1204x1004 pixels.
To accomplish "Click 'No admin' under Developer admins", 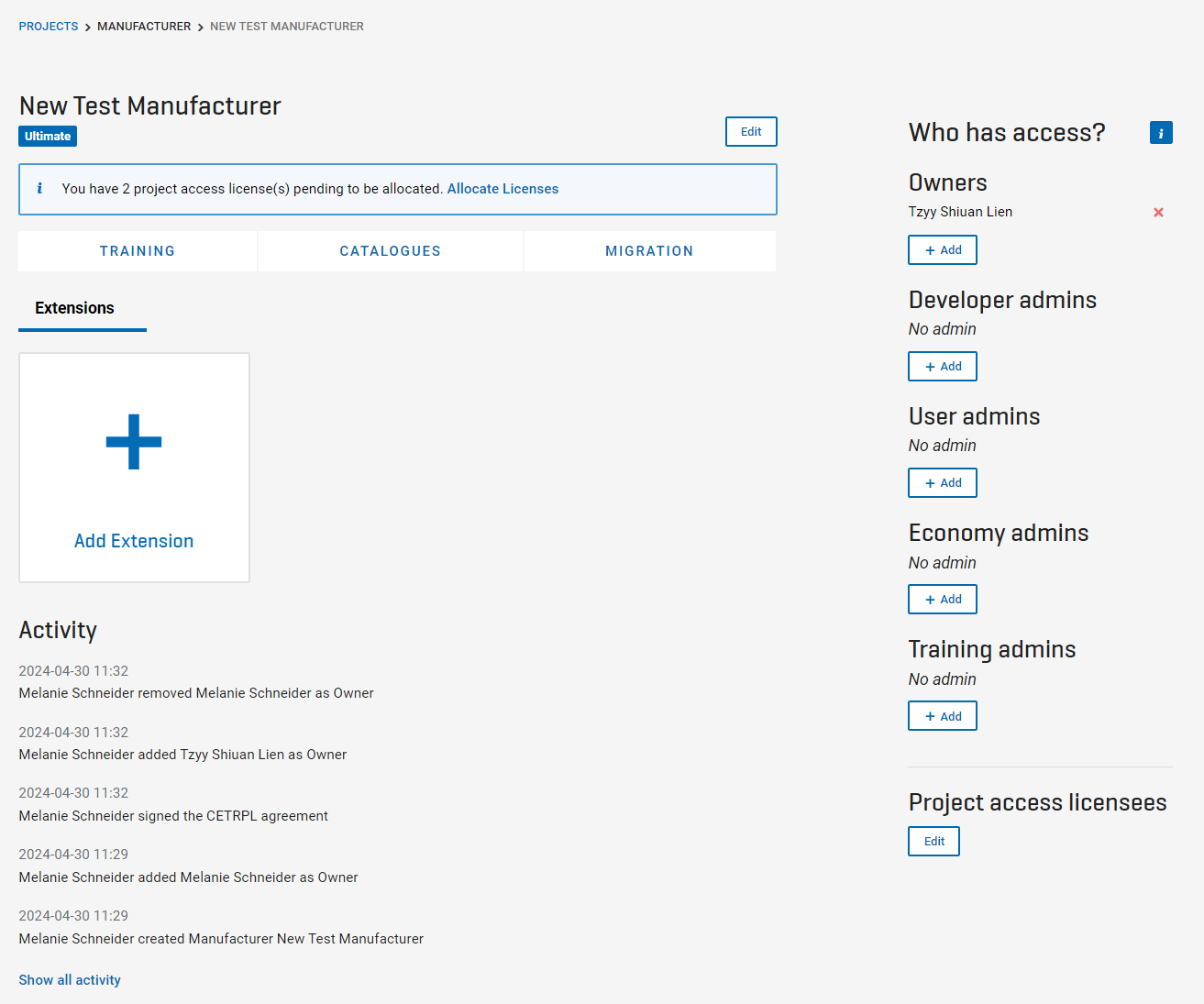I will 942,329.
